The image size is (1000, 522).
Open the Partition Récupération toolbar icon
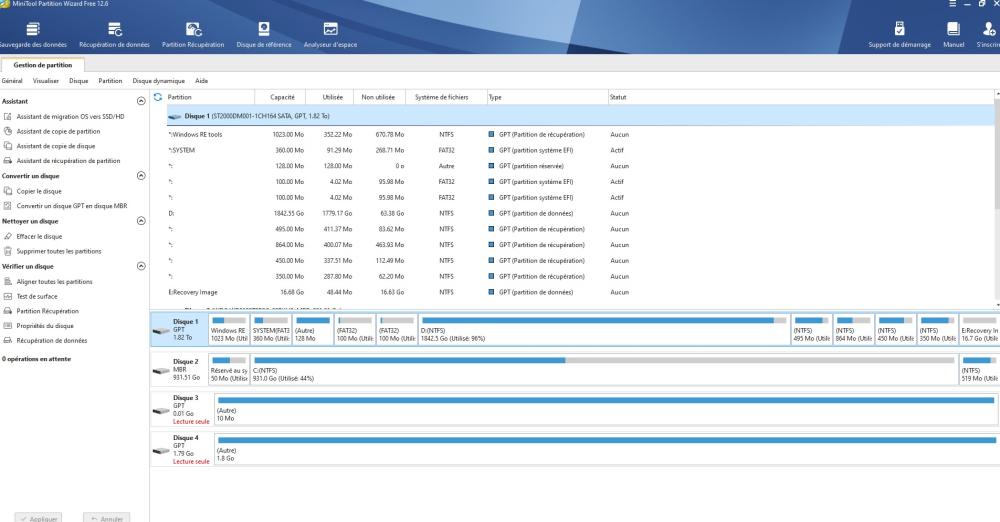point(193,32)
